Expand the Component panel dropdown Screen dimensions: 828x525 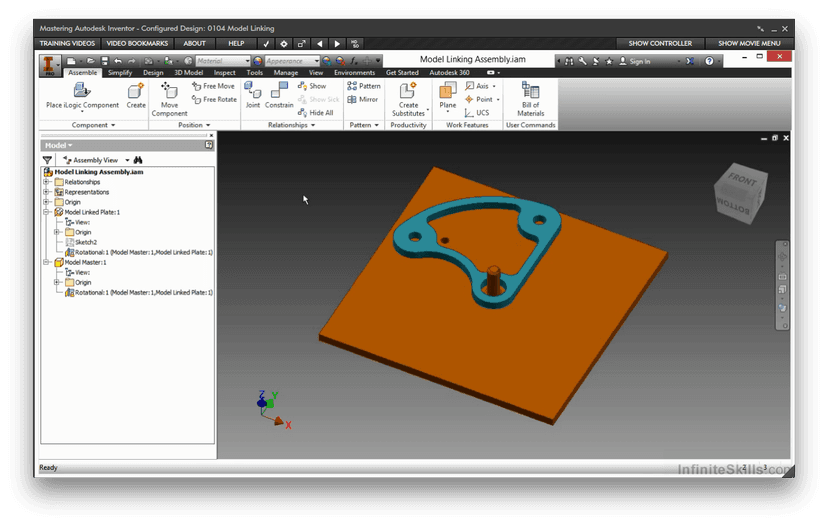(113, 125)
